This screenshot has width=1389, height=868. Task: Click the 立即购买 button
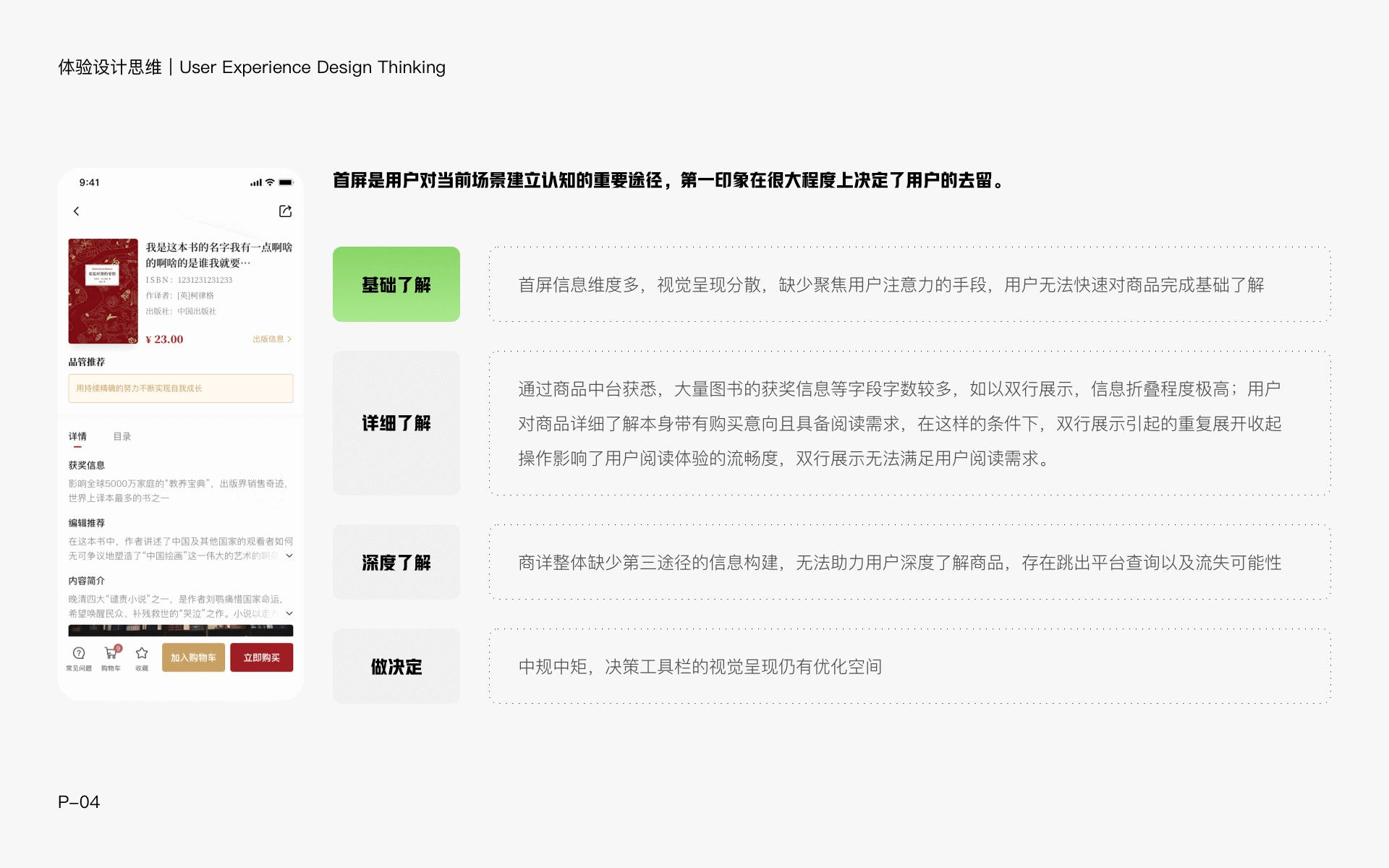coord(262,658)
